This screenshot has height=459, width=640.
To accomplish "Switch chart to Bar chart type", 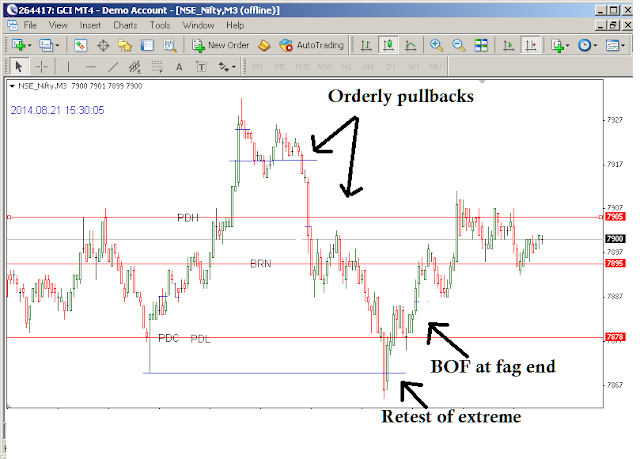I will [x=366, y=45].
